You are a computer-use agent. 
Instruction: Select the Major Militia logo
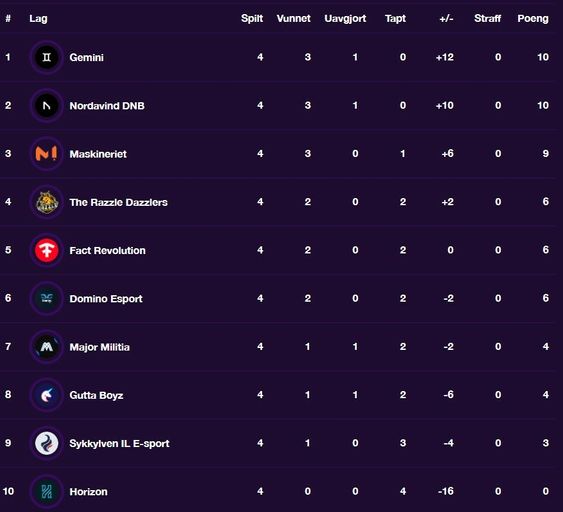(x=47, y=347)
